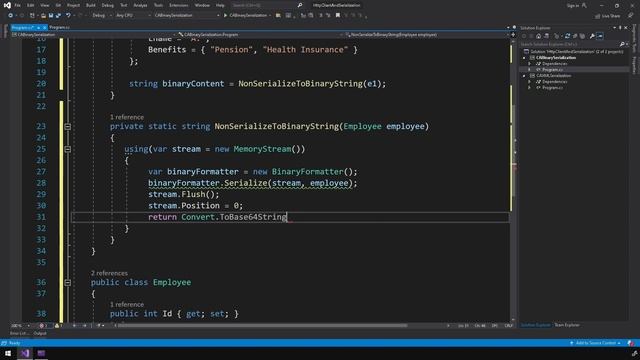Click the Open File toolbar icon
This screenshot has height=360, width=640.
tap(43, 16)
